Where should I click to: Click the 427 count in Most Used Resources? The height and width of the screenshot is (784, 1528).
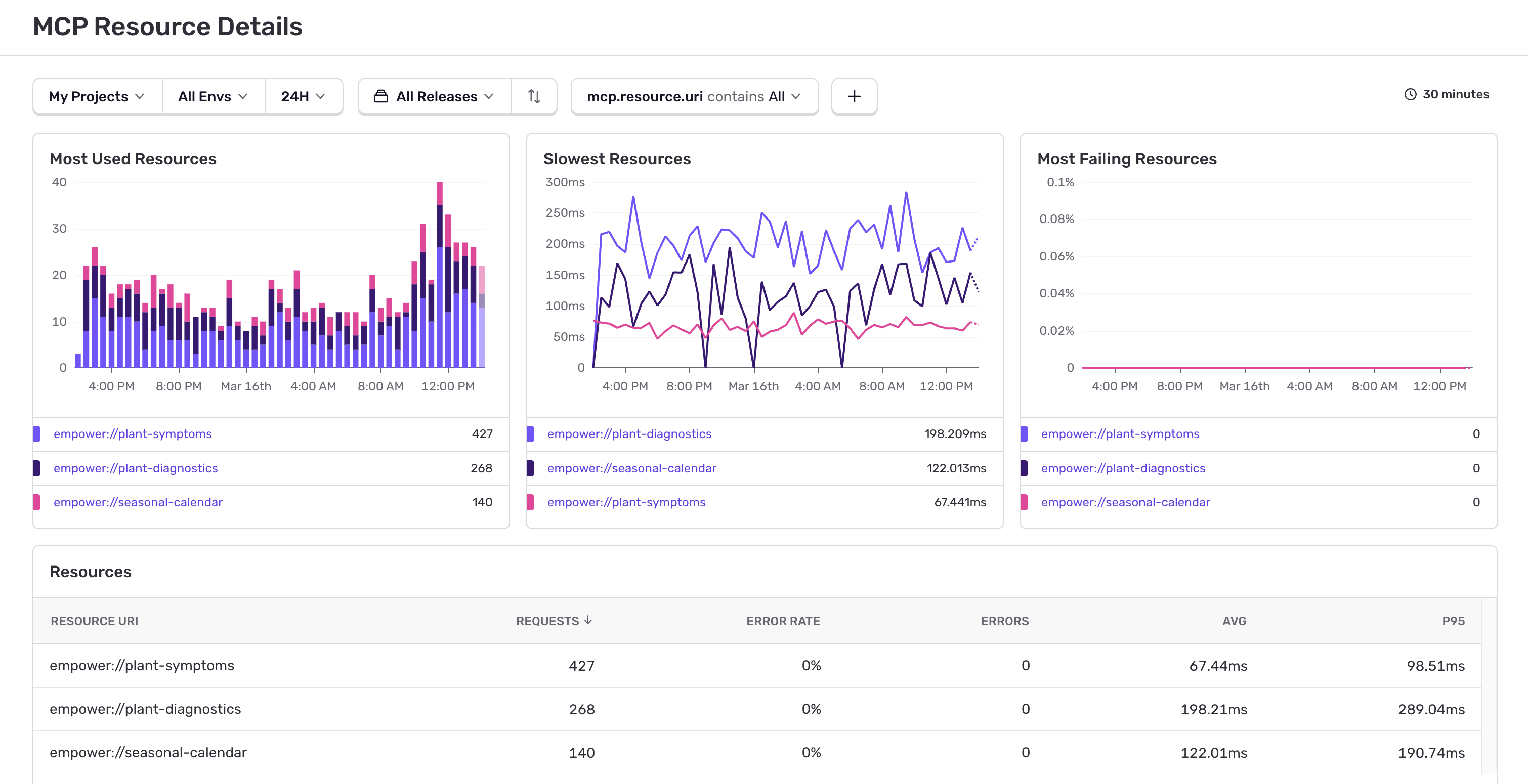point(482,434)
